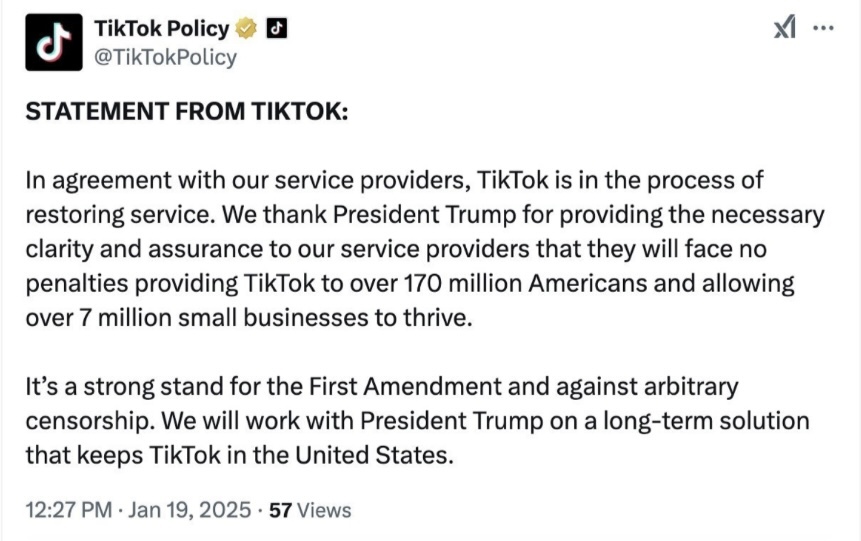Visit the @TikTokPolicy handle
Viewport: 861px width, 541px height.
165,57
